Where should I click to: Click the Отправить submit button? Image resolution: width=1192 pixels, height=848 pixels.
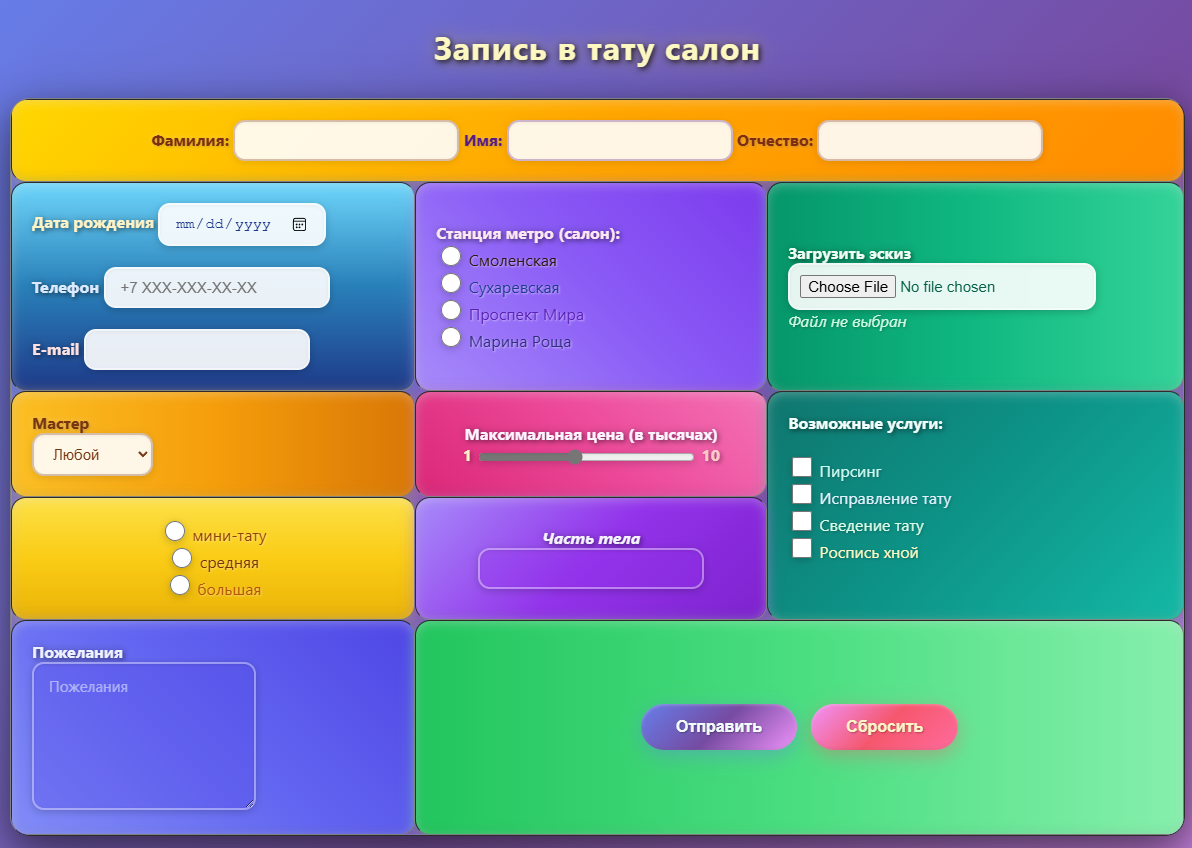tap(718, 726)
